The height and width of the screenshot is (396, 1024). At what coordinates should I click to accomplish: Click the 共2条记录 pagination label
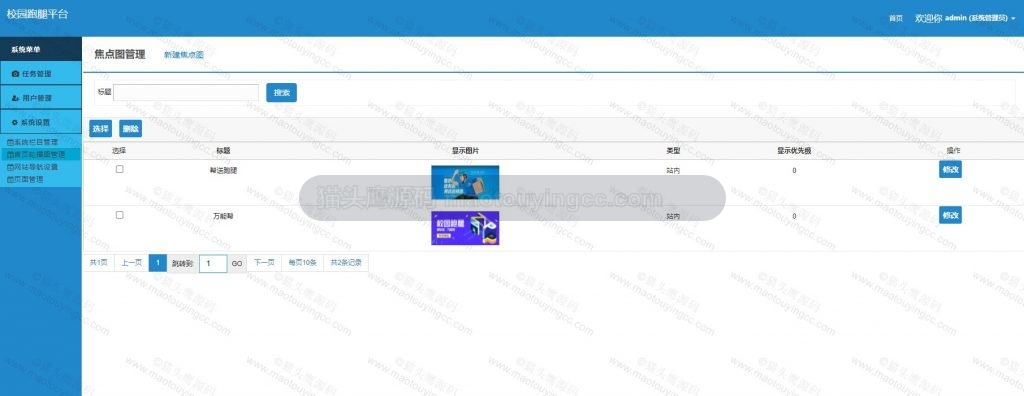345,263
